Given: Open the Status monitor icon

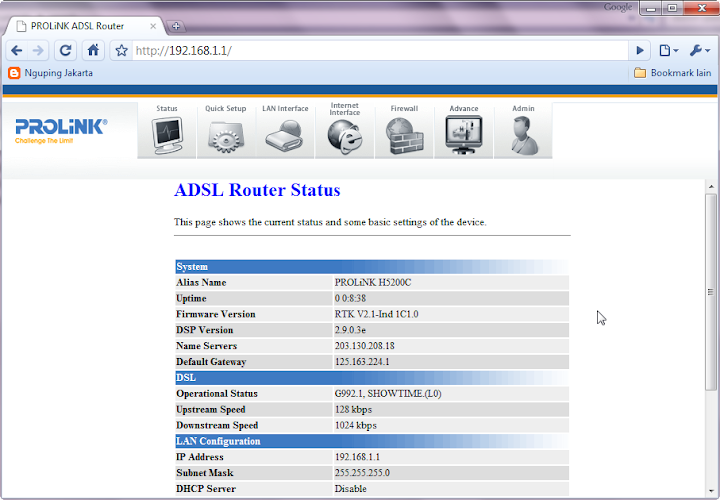Looking at the screenshot, I should pos(167,136).
